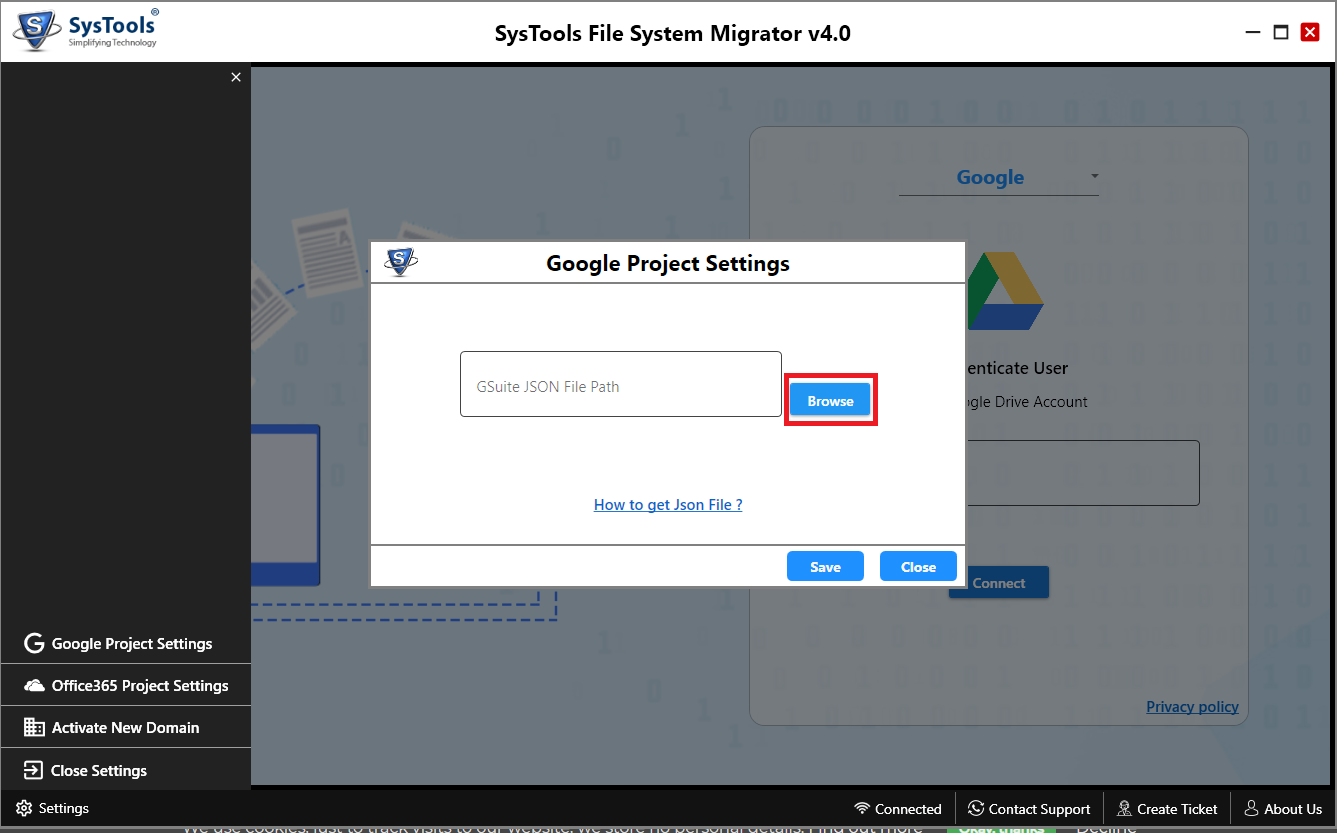
Task: Expand the Google source dropdown arrow
Action: (1094, 176)
